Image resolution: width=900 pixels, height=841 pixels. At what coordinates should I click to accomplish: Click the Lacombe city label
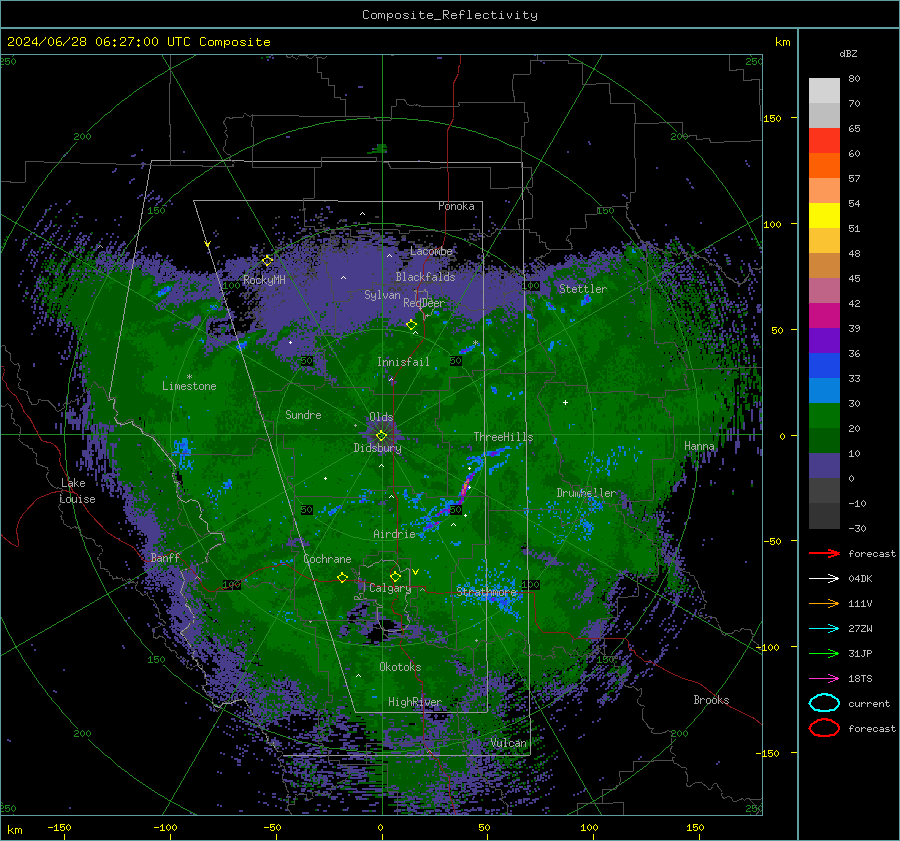[431, 251]
